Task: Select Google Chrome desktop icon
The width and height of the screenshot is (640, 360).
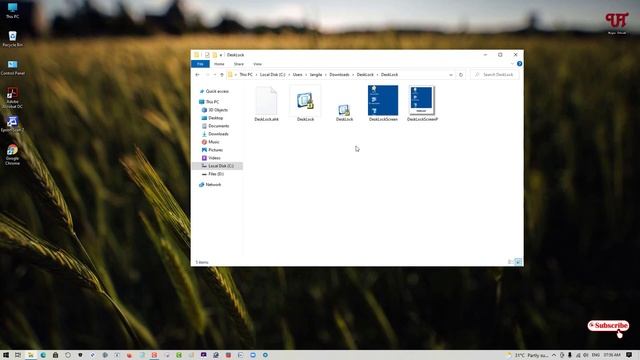Action: [12, 155]
